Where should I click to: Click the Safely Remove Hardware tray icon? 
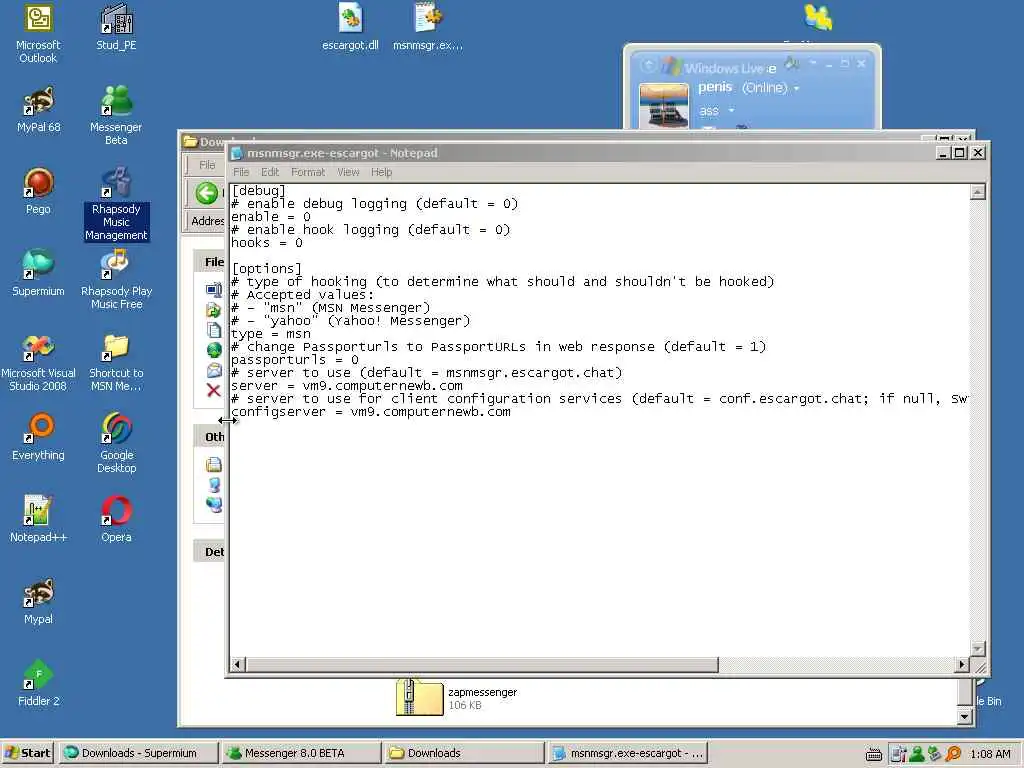point(935,754)
